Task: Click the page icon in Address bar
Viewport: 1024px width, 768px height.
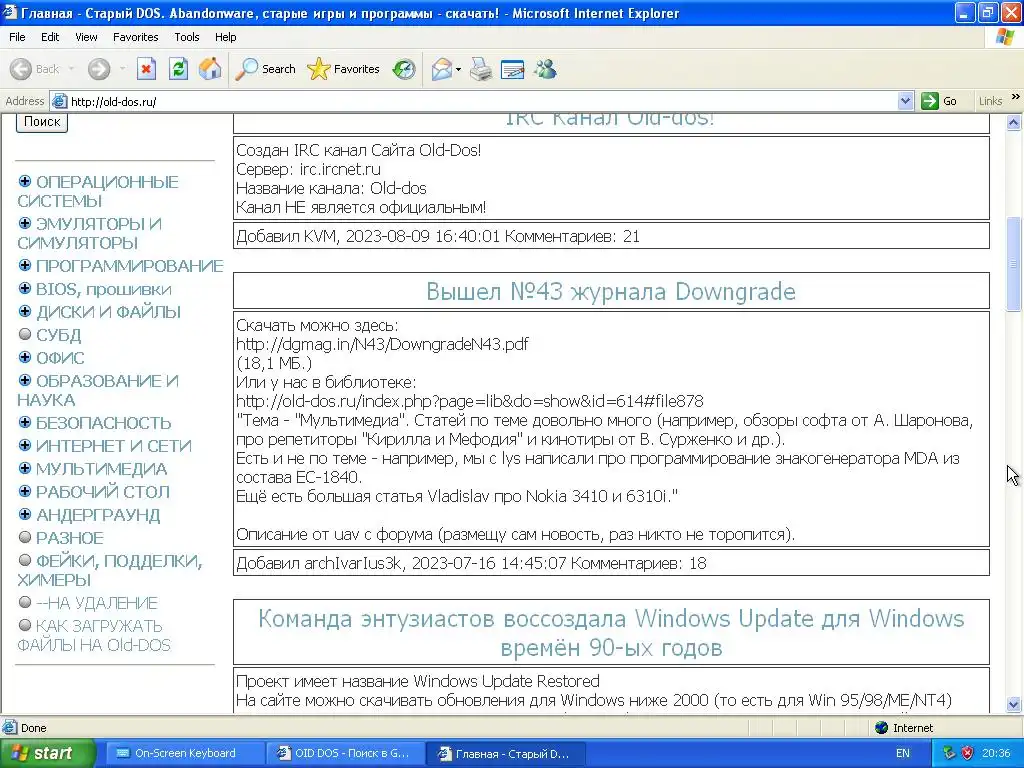Action: point(59,101)
